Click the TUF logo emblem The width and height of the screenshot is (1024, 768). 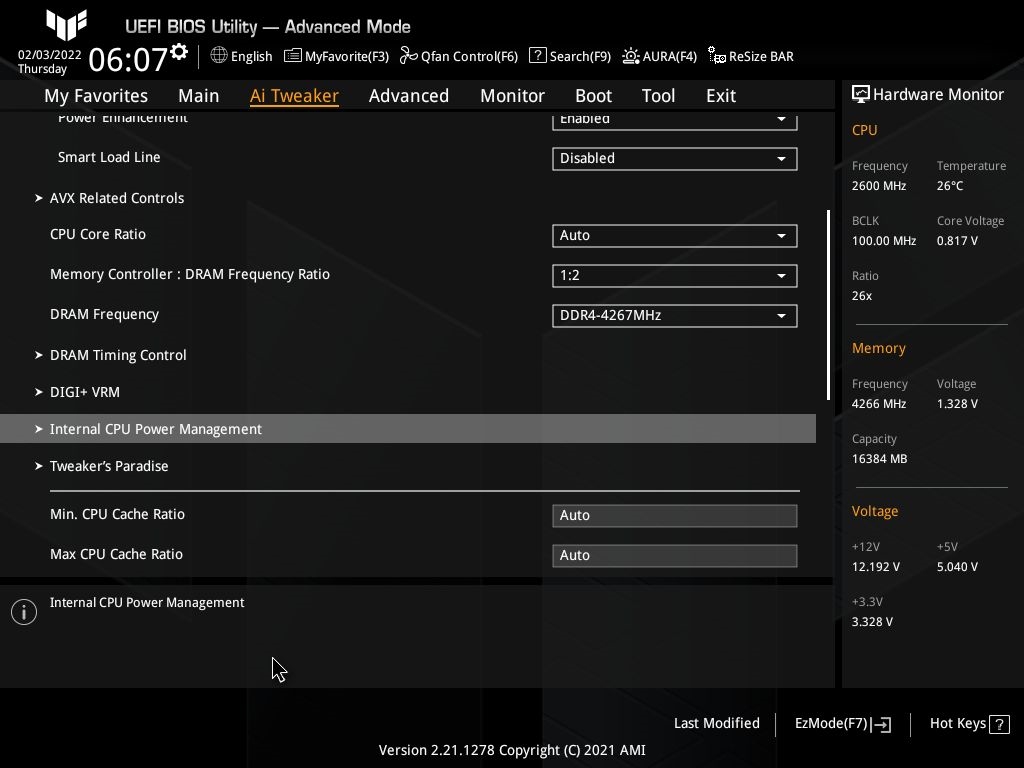(67, 25)
